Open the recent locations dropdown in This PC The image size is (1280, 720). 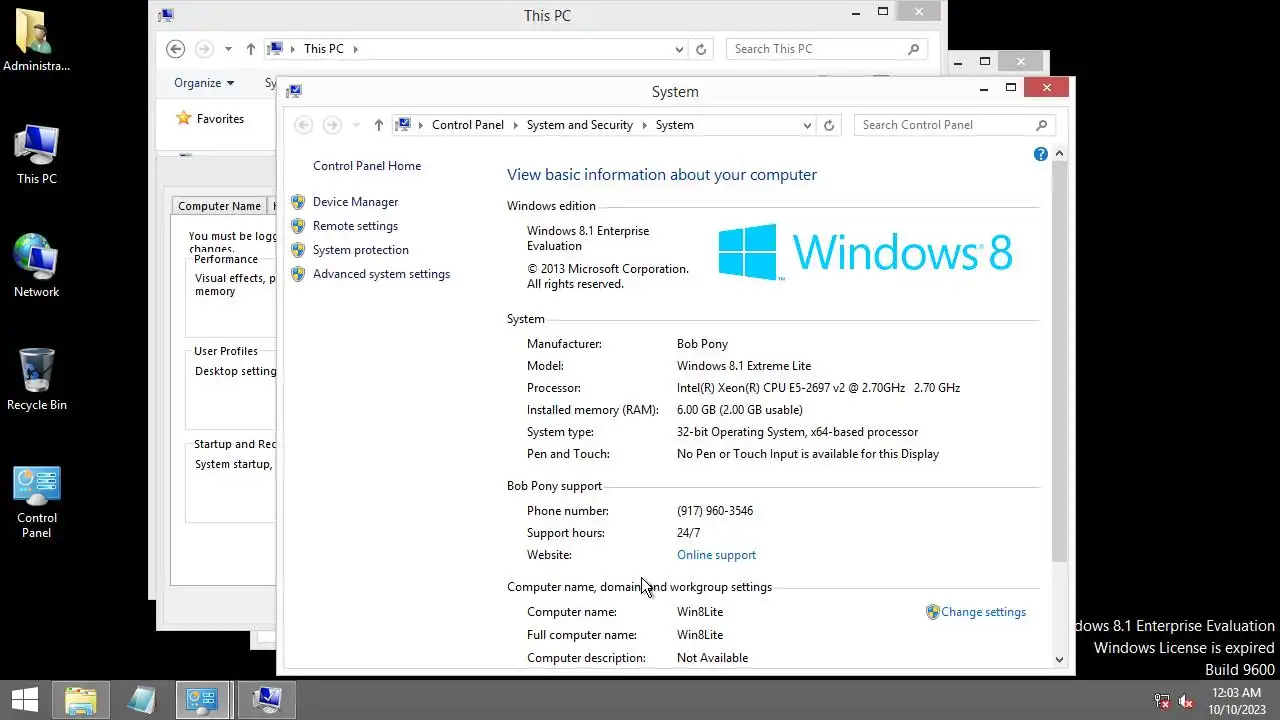[228, 49]
